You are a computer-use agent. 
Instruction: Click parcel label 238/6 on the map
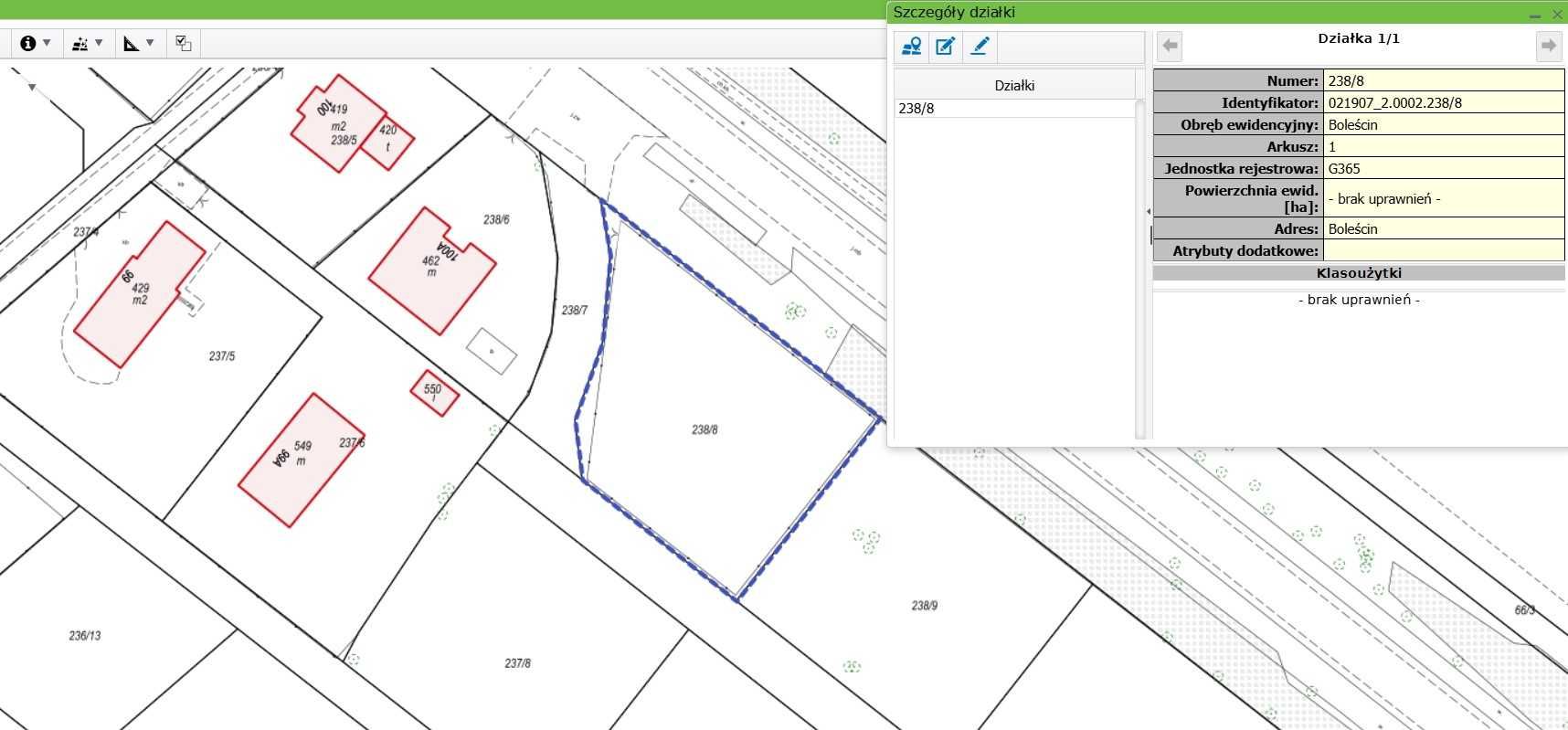pyautogui.click(x=496, y=219)
